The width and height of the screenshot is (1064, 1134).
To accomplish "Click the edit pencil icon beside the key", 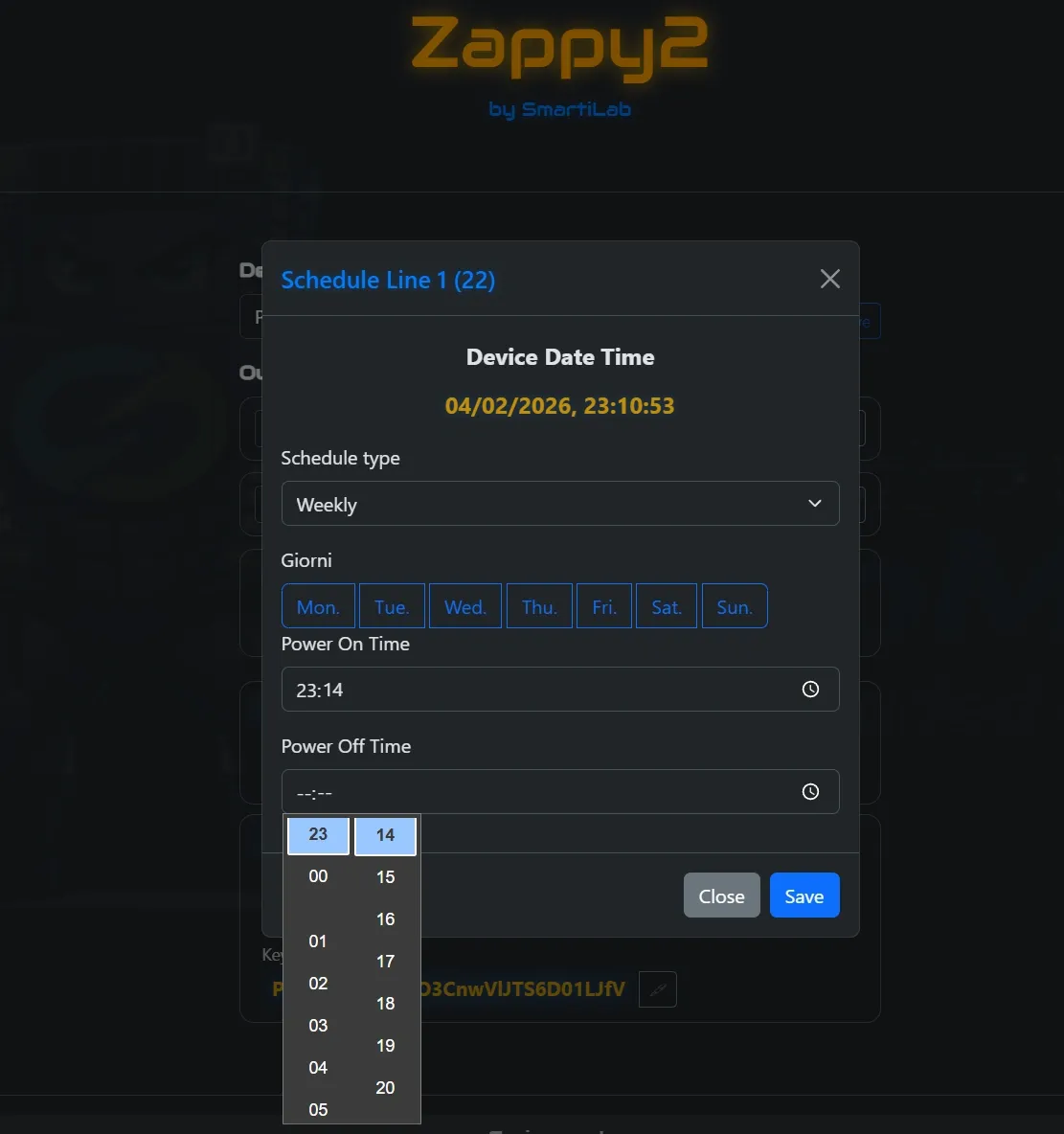I will [x=658, y=989].
